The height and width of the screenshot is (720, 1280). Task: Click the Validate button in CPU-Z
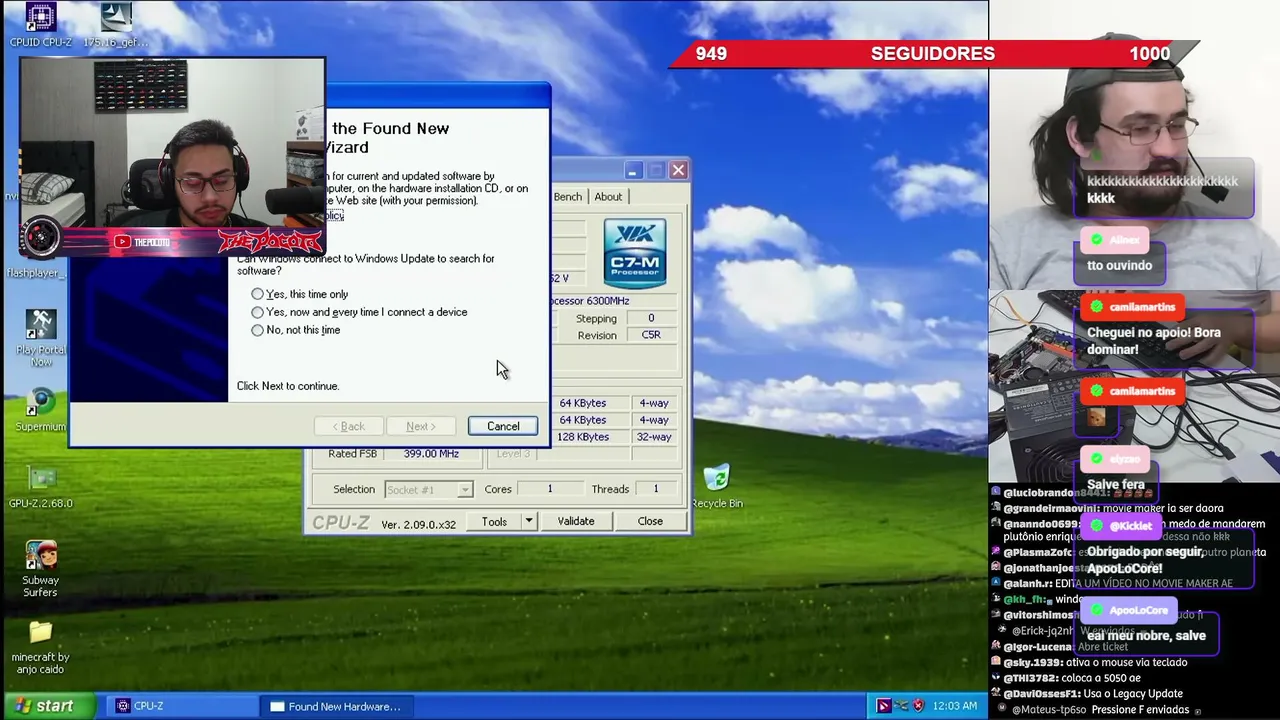576,521
